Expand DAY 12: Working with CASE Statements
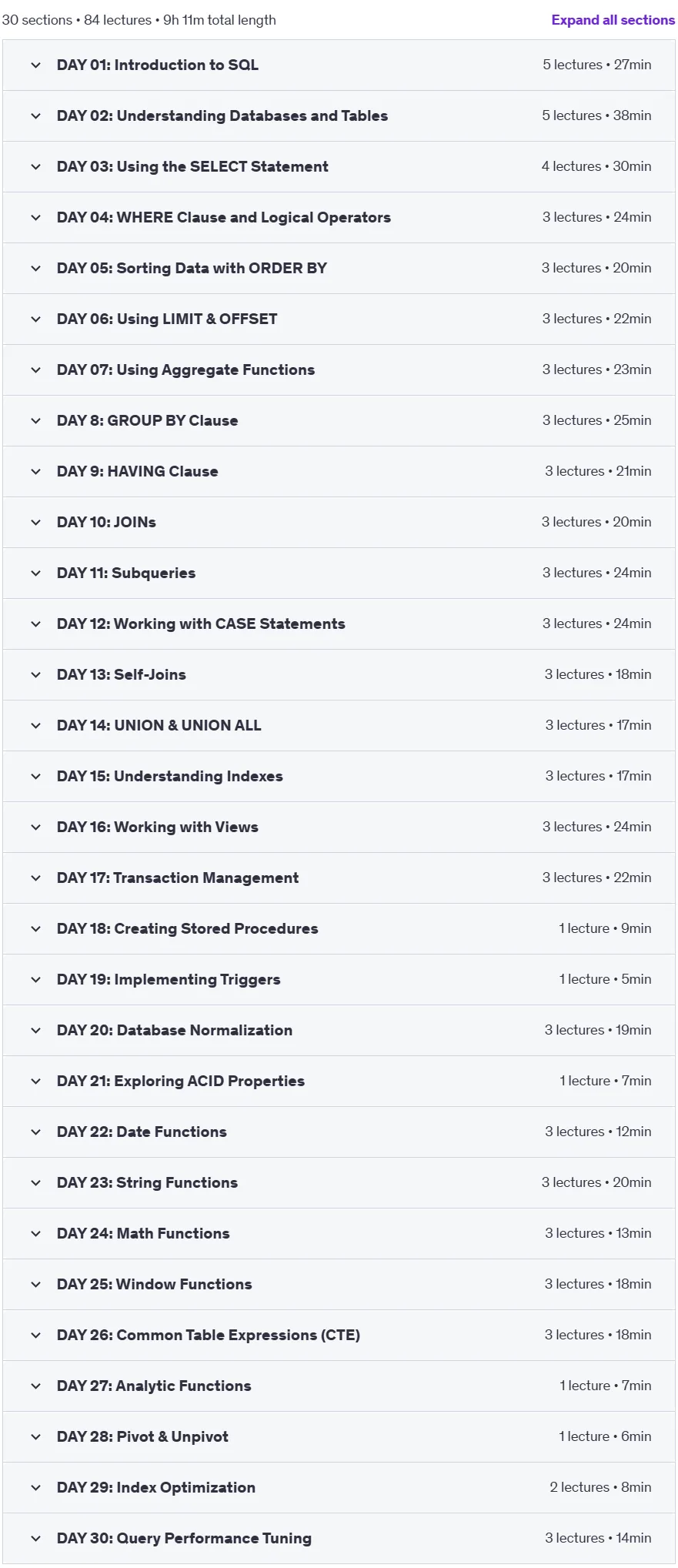Viewport: 678px width, 1568px height. (x=339, y=624)
